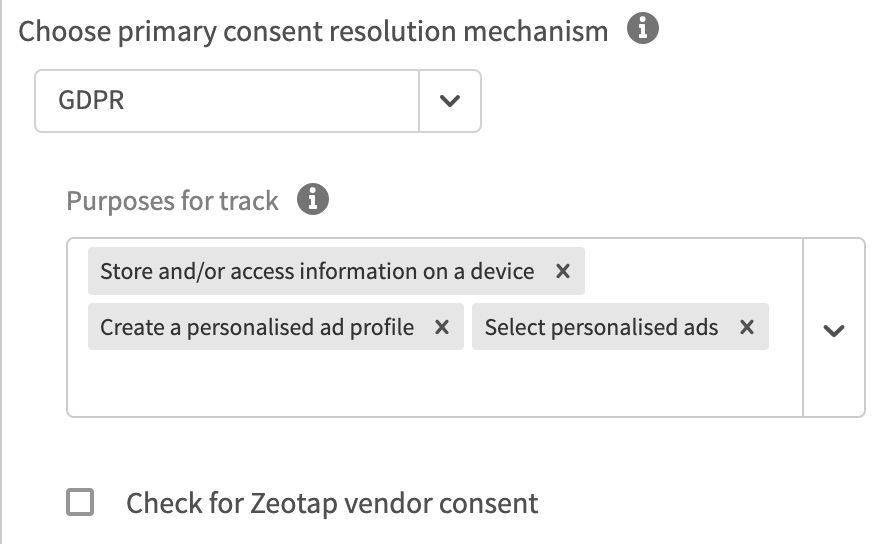This screenshot has width=888, height=544.
Task: Click info icon beside consent resolution mechanism
Action: click(x=642, y=30)
